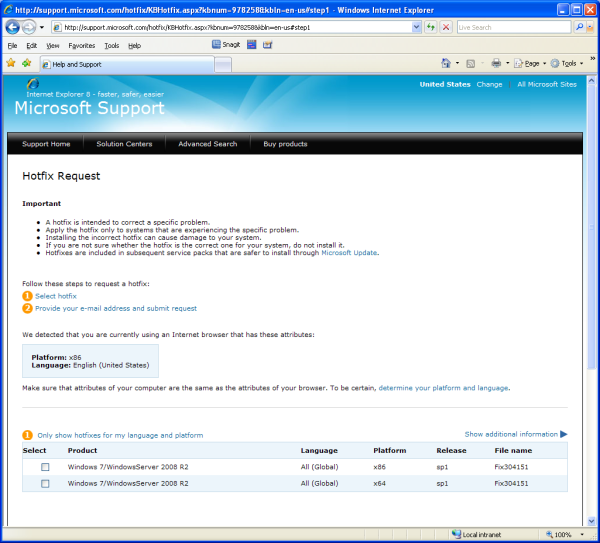Open the All Microsoft Sites link
Screen dimensions: 600x543
click(547, 85)
